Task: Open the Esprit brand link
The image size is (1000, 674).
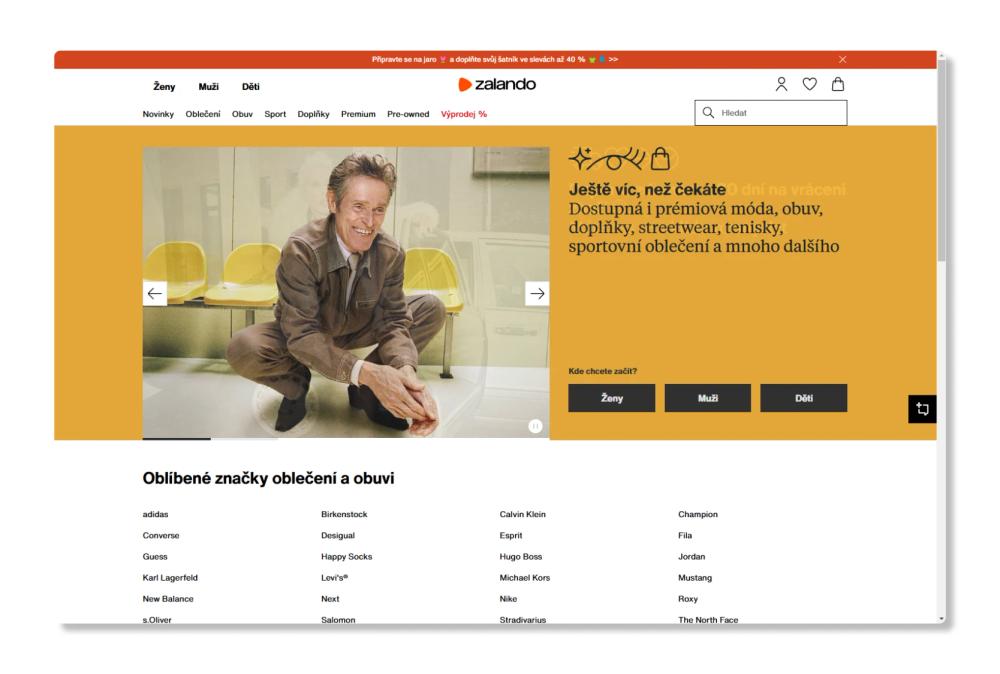Action: click(511, 536)
